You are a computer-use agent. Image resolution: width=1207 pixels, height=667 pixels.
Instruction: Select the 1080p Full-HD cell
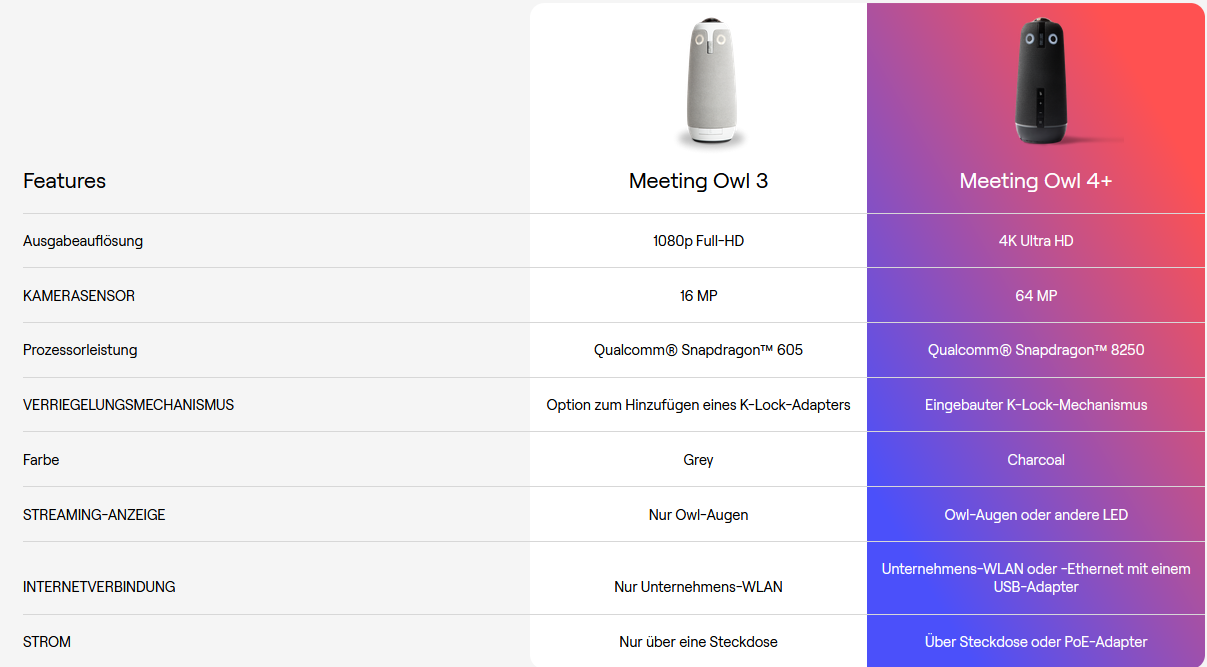click(x=698, y=241)
